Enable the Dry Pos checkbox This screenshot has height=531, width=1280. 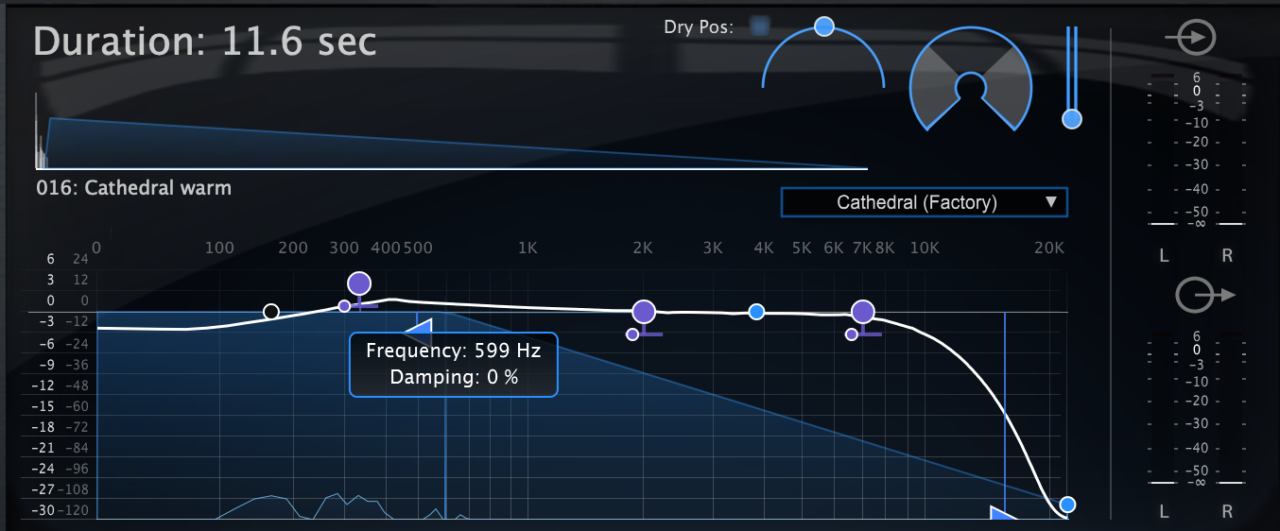[760, 27]
